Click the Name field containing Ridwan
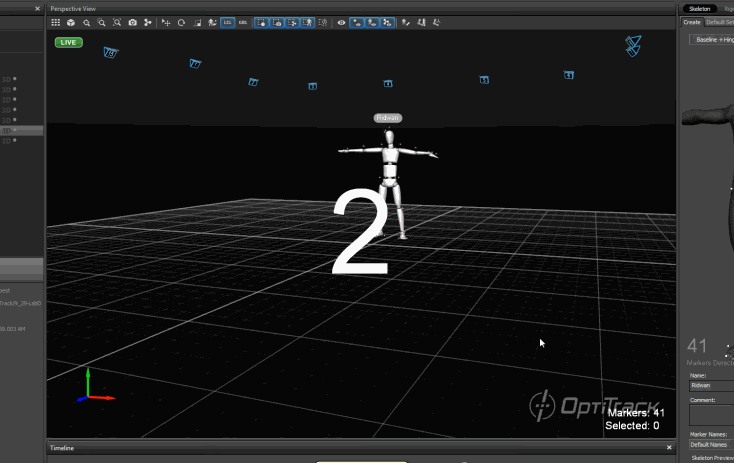The height and width of the screenshot is (463, 734). pyautogui.click(x=712, y=386)
